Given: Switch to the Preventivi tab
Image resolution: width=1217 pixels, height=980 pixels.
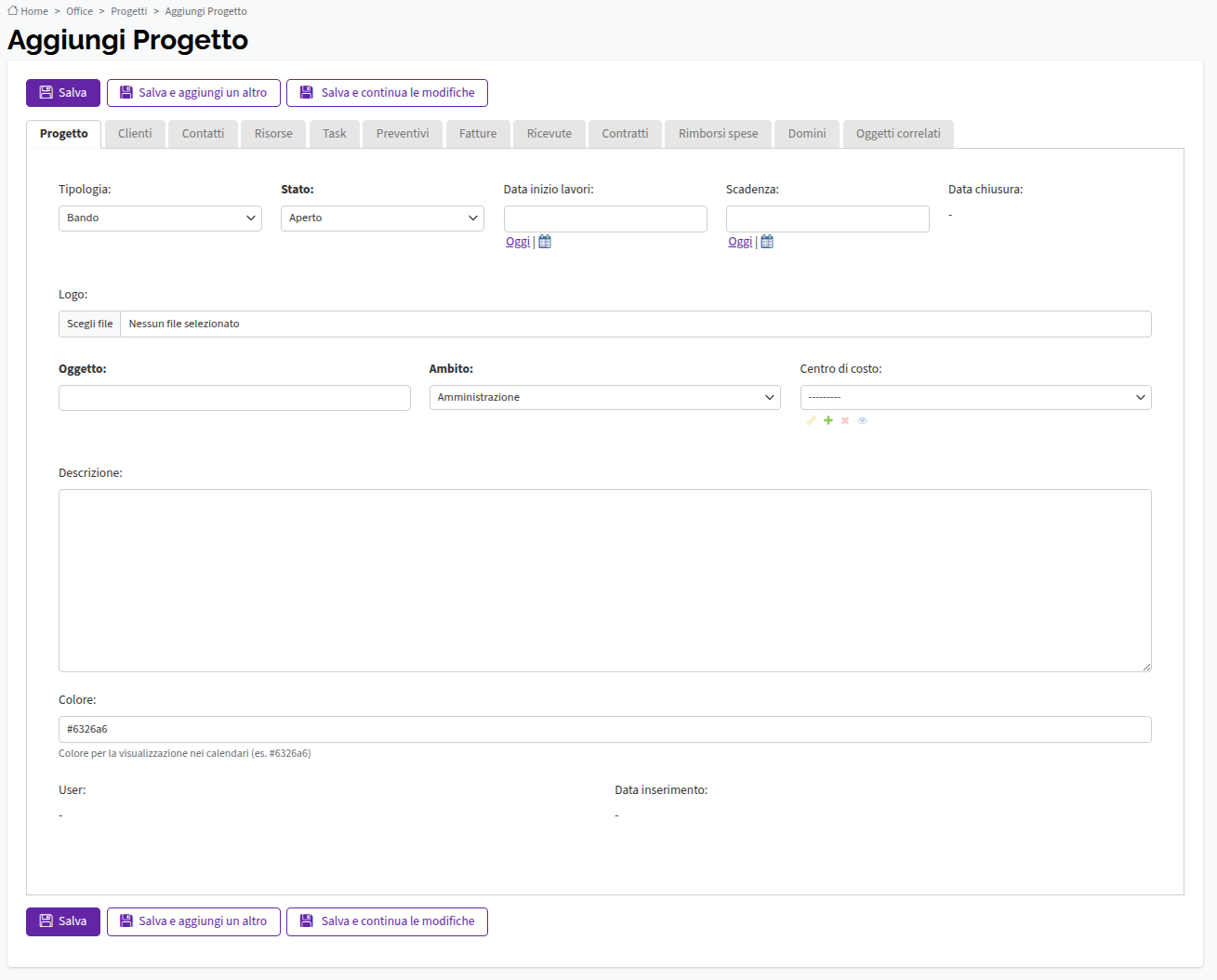Looking at the screenshot, I should click(x=403, y=134).
